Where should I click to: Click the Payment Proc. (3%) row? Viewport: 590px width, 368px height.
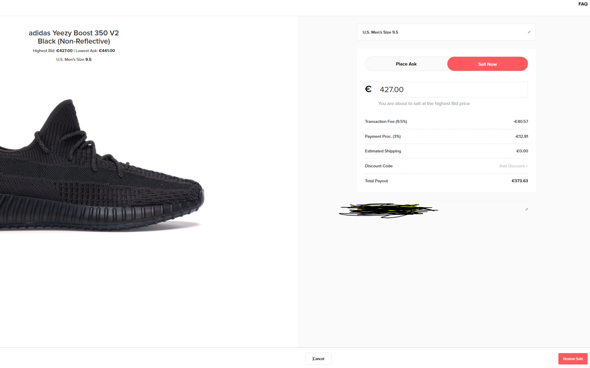tap(446, 137)
